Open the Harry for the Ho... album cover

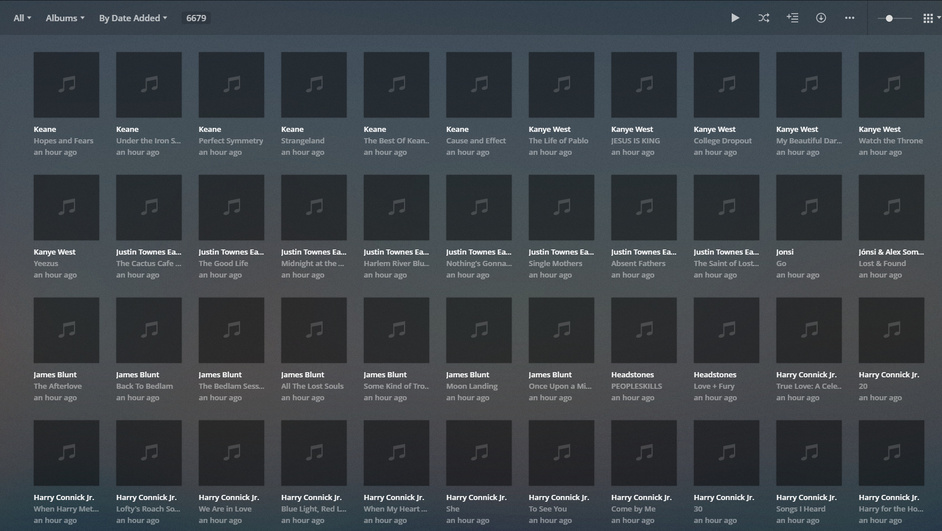(x=891, y=452)
